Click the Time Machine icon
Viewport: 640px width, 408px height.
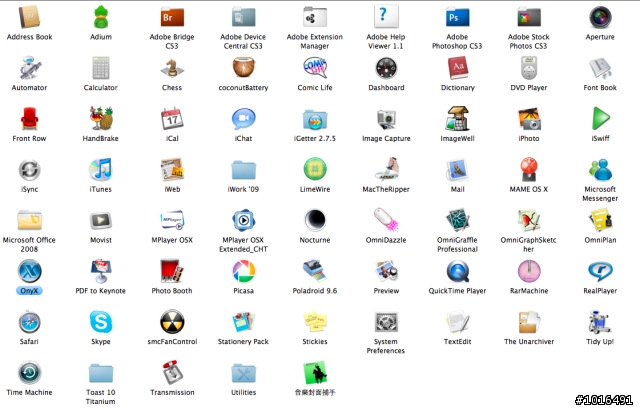tap(29, 373)
